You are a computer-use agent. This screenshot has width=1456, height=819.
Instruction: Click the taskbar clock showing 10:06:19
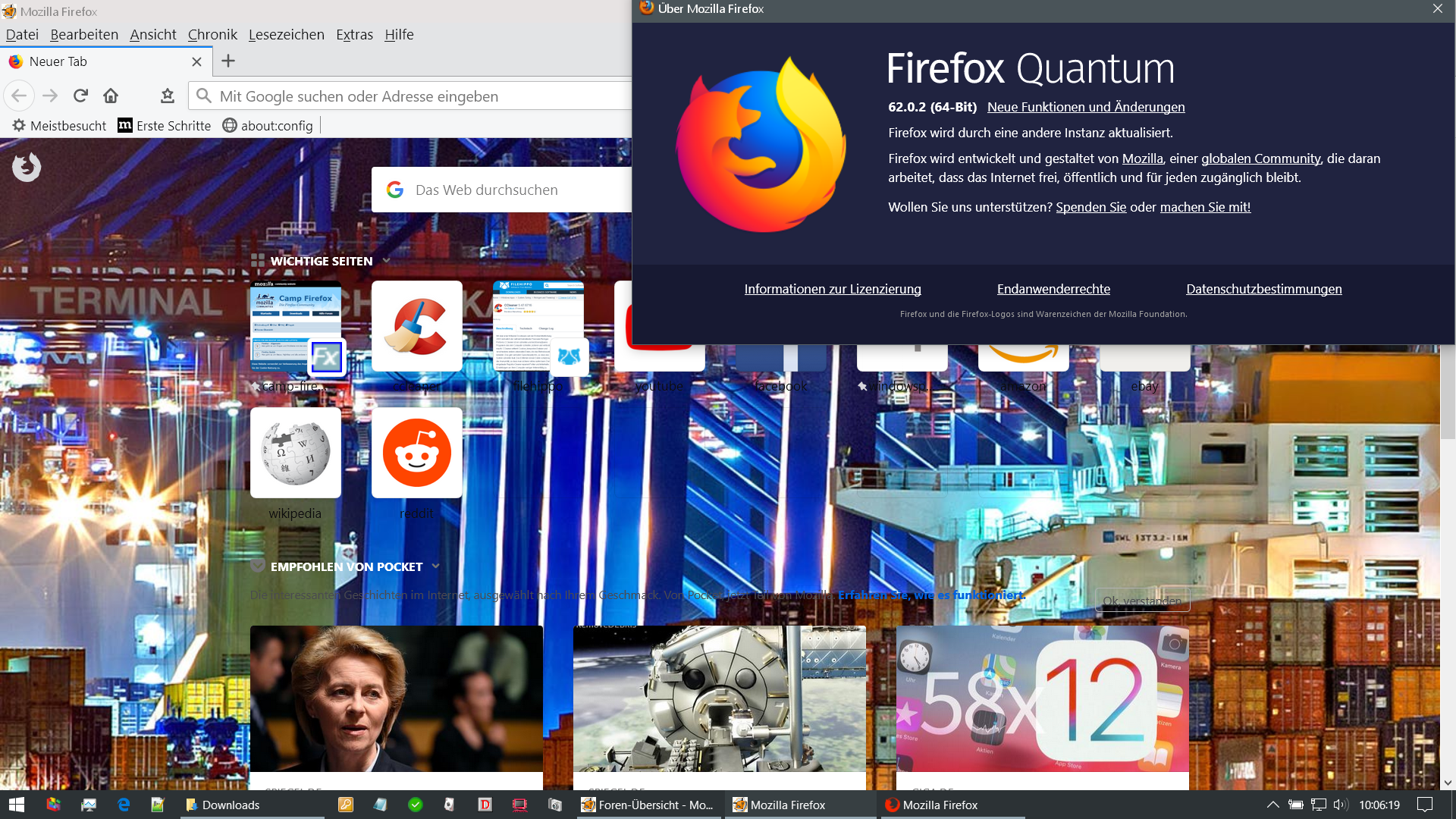(1379, 805)
